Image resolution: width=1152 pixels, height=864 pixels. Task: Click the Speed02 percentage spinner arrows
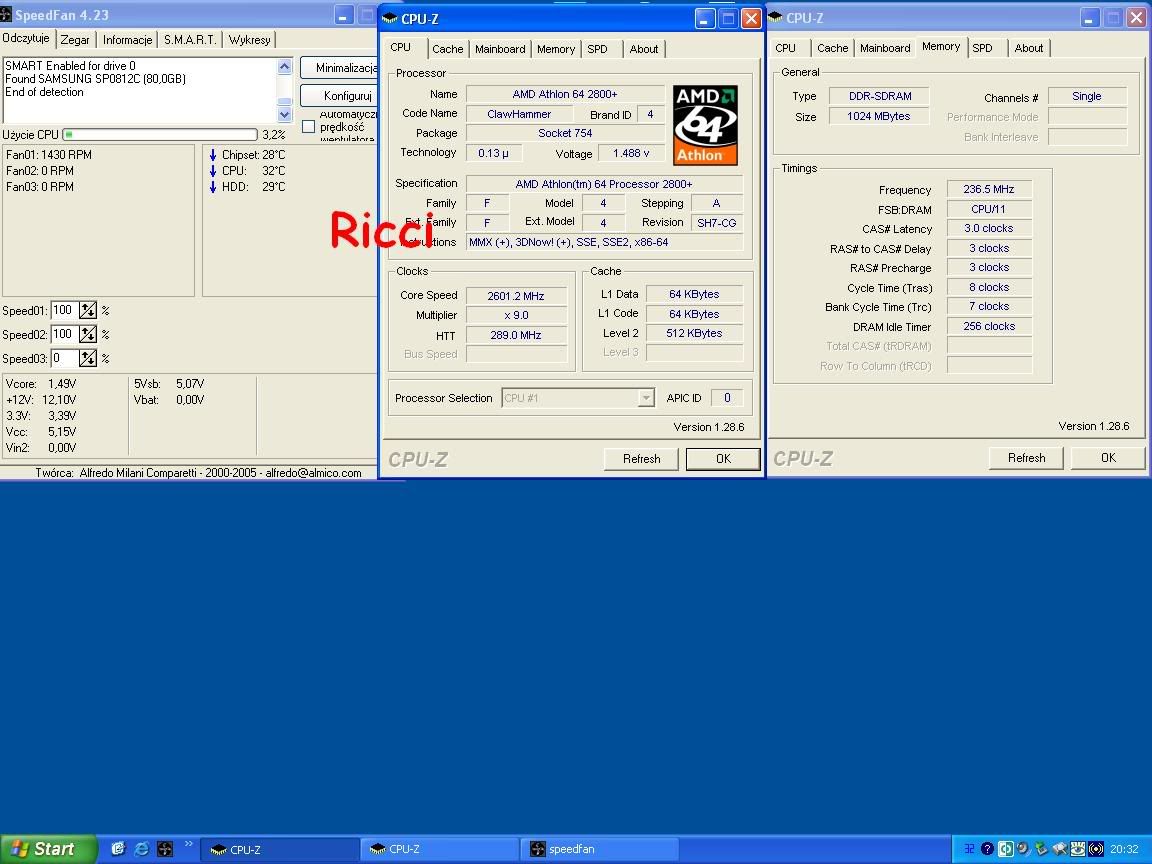point(88,334)
